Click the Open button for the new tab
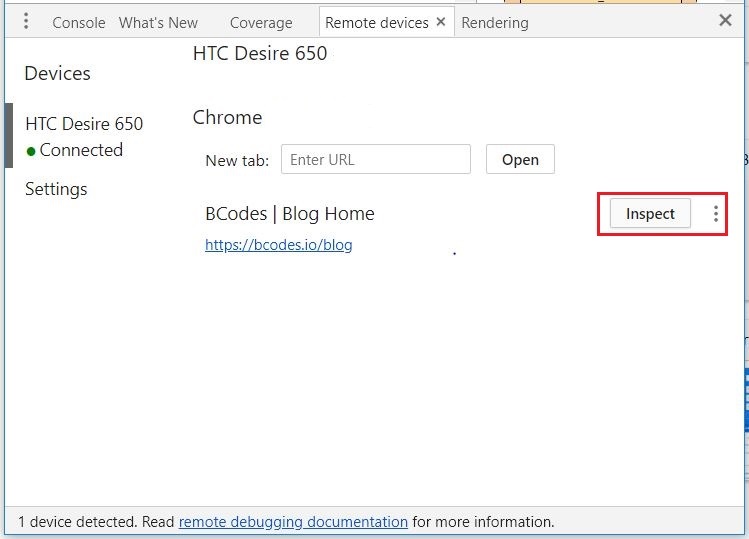Image resolution: width=749 pixels, height=539 pixels. [x=520, y=159]
